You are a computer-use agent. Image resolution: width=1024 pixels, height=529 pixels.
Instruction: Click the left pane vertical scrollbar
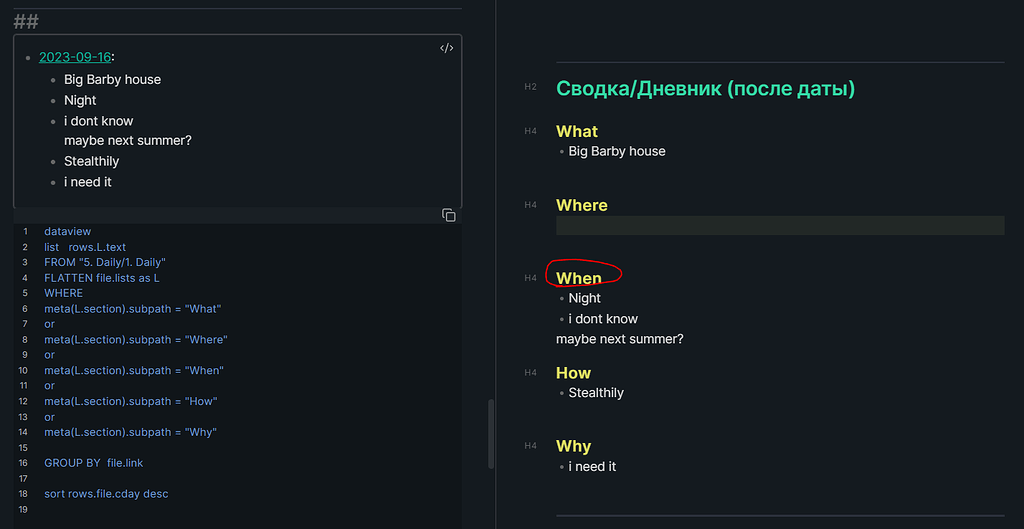pyautogui.click(x=490, y=434)
